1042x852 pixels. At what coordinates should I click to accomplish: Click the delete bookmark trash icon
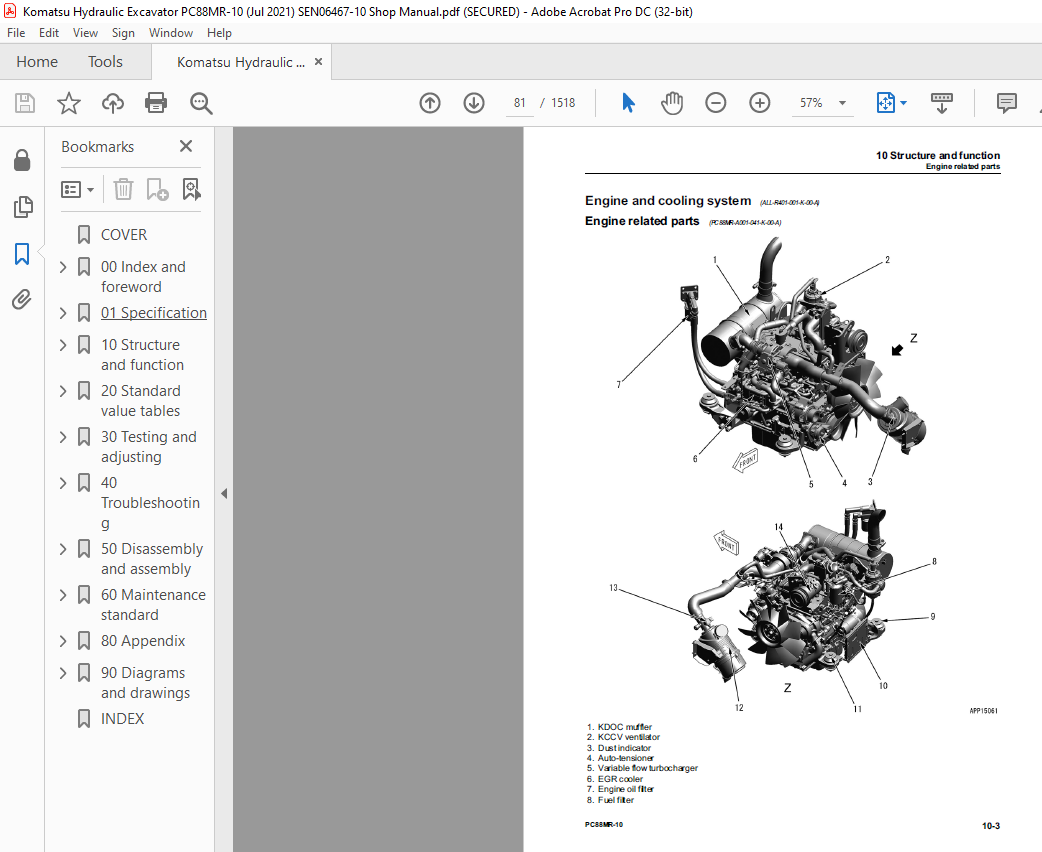pos(123,190)
